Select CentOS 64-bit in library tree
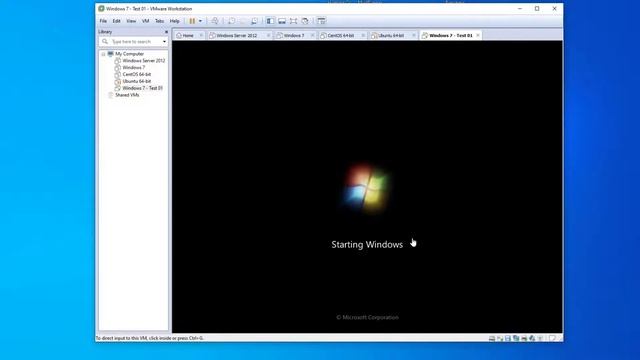 point(136,74)
